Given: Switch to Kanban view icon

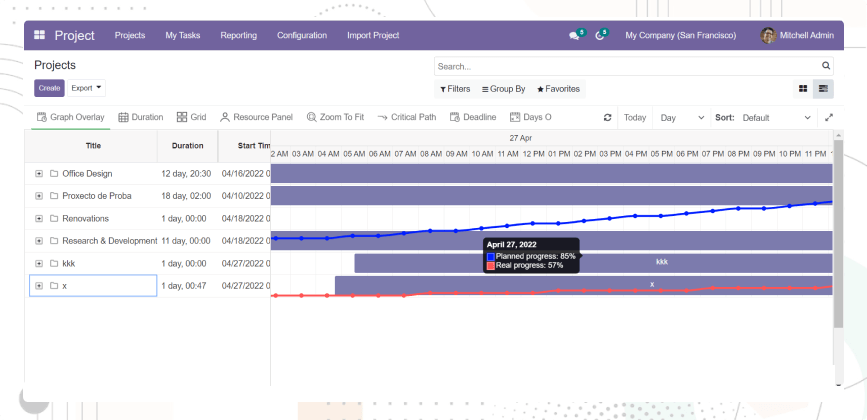Looking at the screenshot, I should (803, 89).
